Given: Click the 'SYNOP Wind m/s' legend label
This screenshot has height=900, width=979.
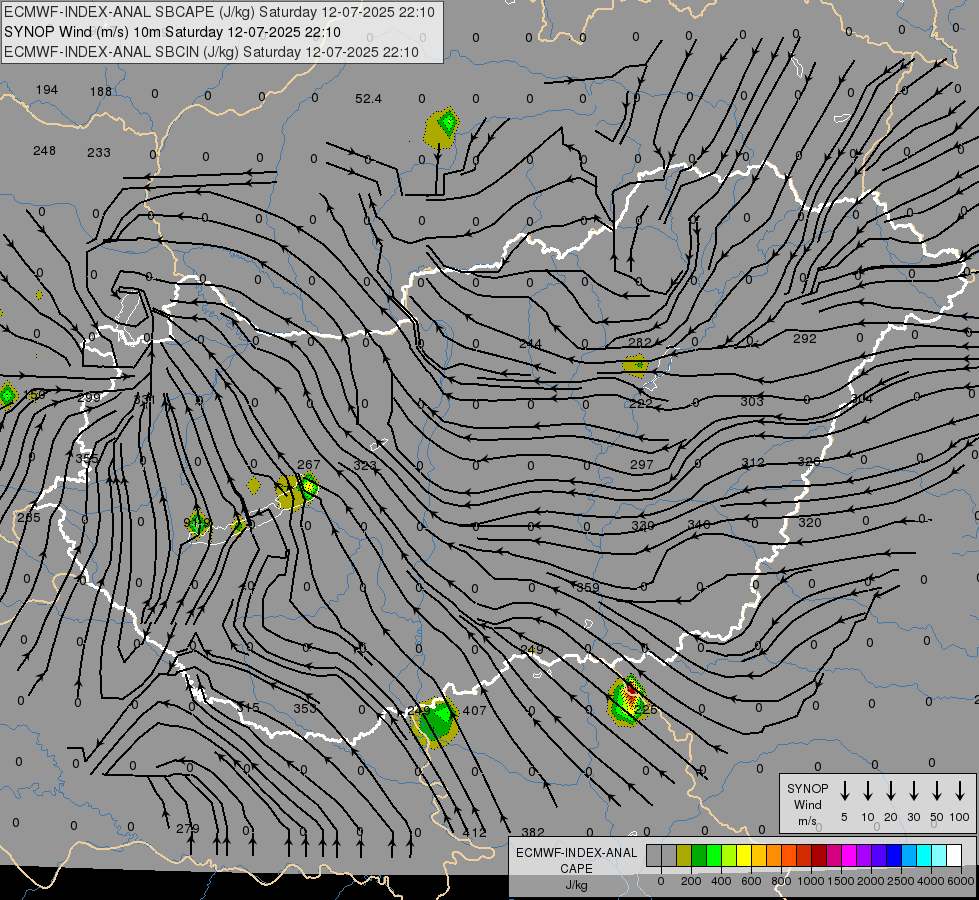Looking at the screenshot, I should point(807,804).
